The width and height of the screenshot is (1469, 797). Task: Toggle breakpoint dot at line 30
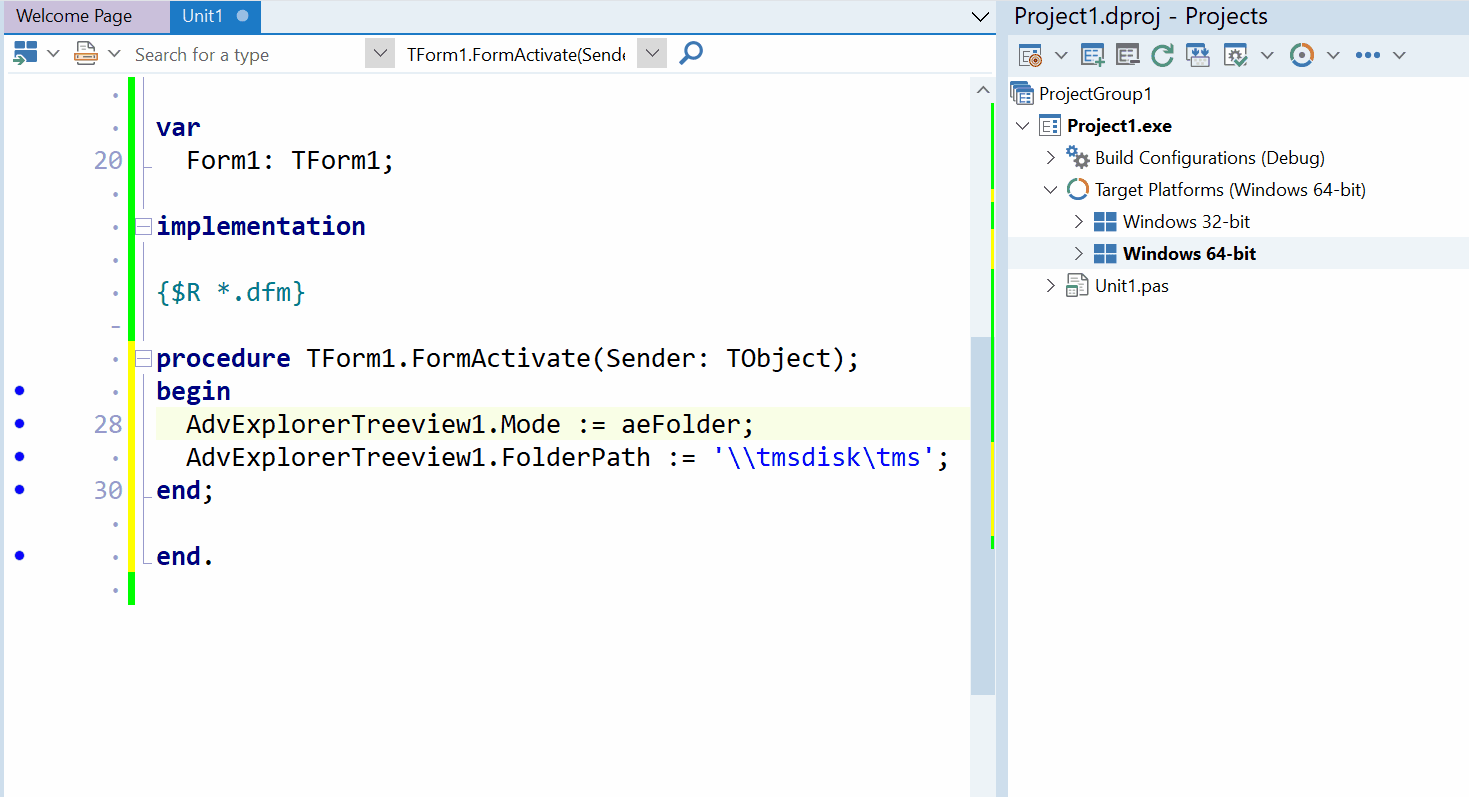click(19, 489)
